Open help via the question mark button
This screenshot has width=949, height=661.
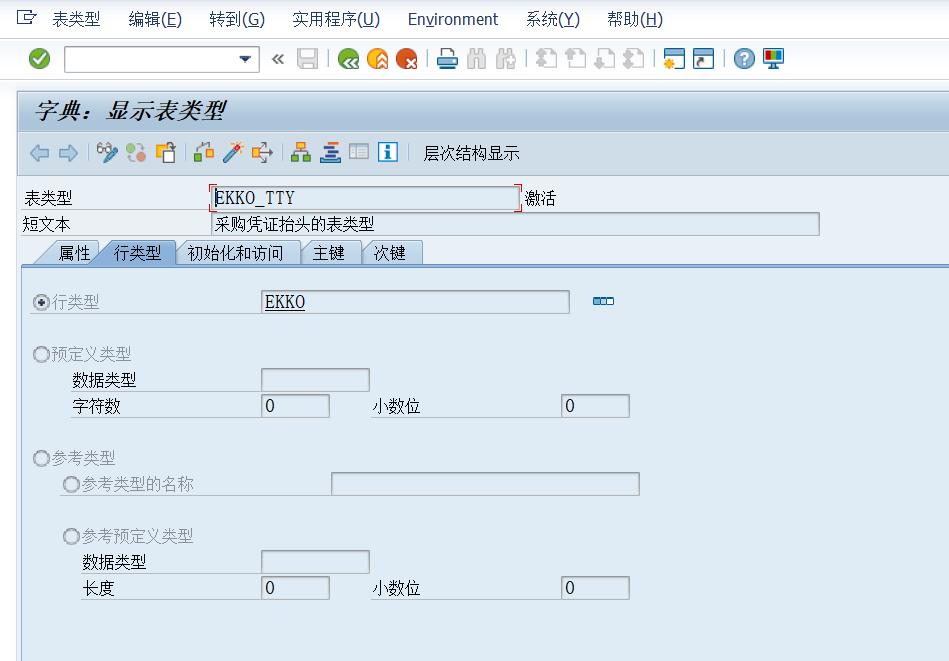pos(743,58)
